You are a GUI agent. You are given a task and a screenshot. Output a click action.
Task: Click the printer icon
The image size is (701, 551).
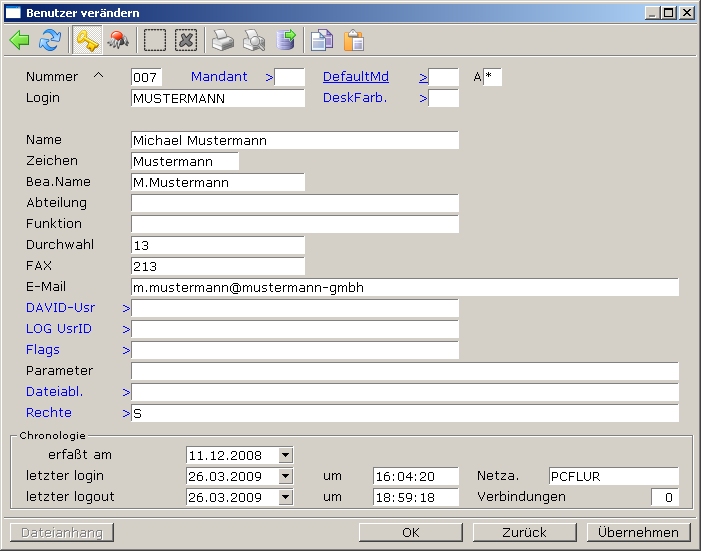pyautogui.click(x=223, y=40)
